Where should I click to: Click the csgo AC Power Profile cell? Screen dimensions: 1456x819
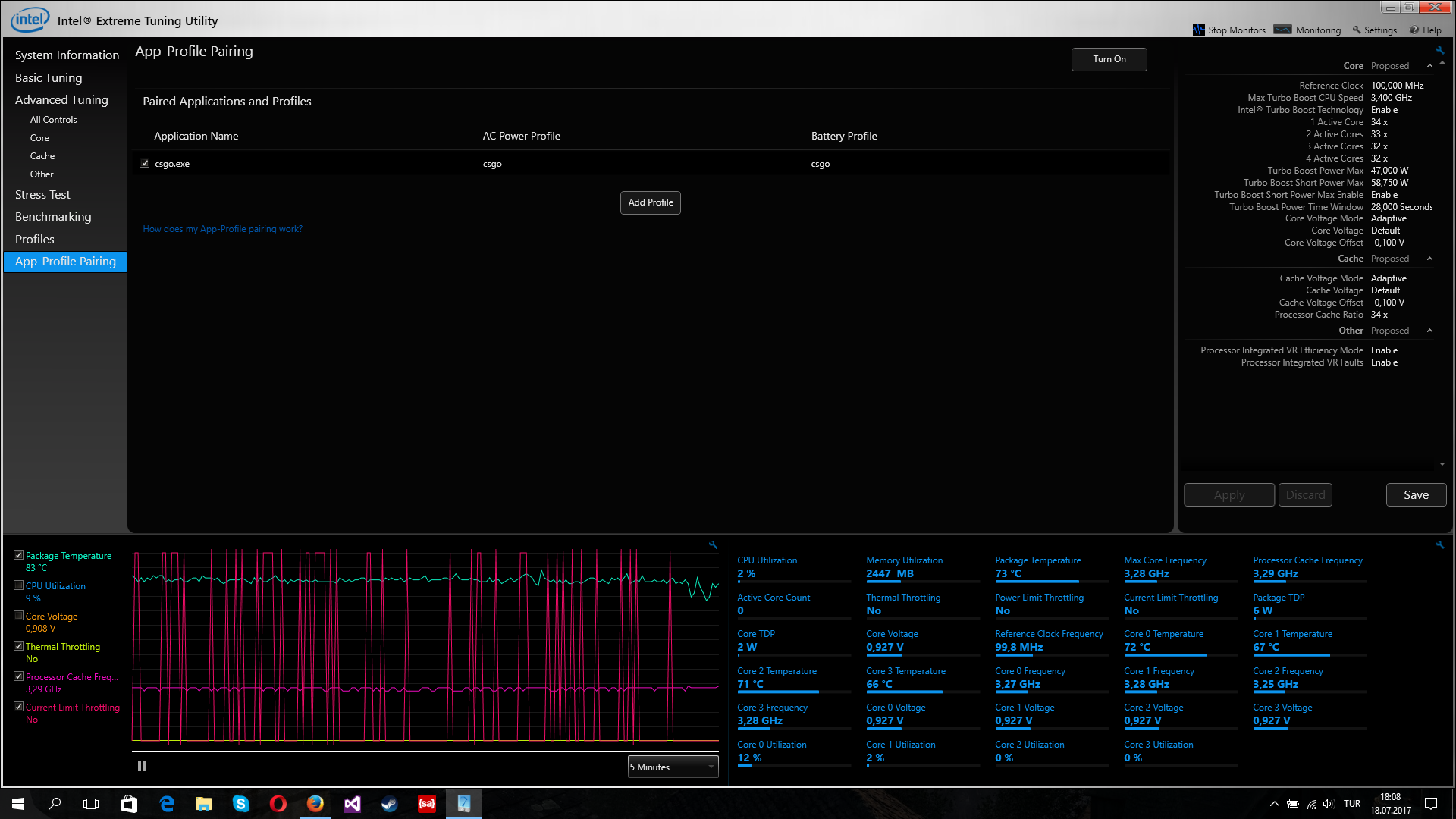coord(492,164)
